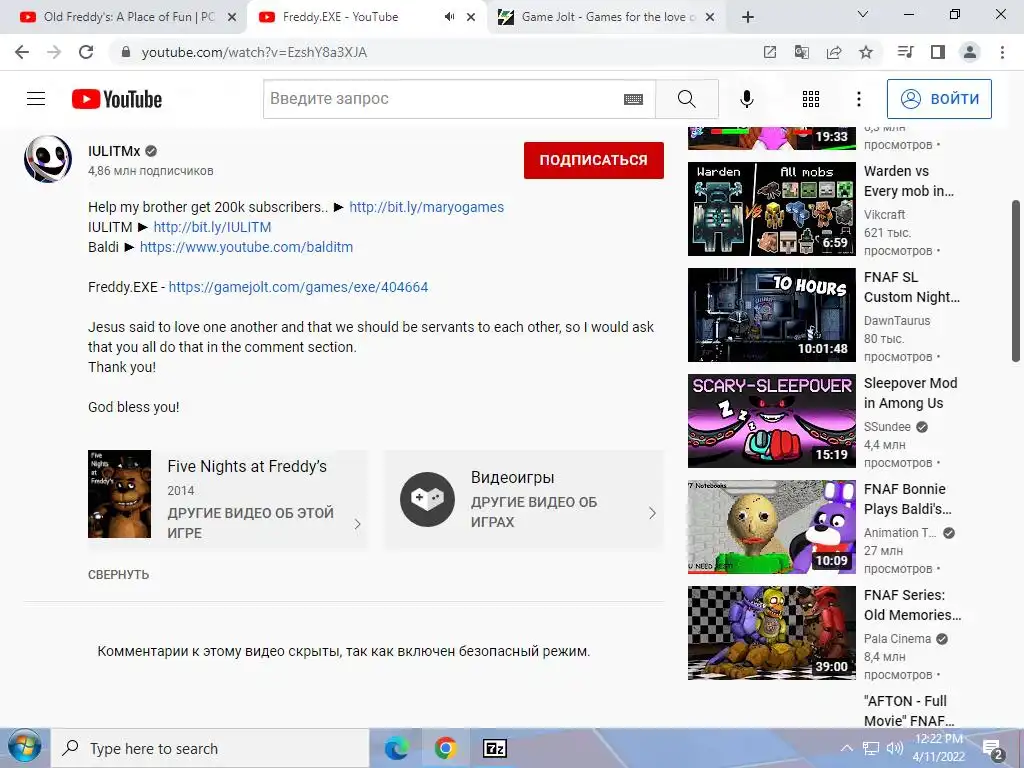Click IULITMx channel avatar
This screenshot has height=768, width=1024.
pos(48,159)
